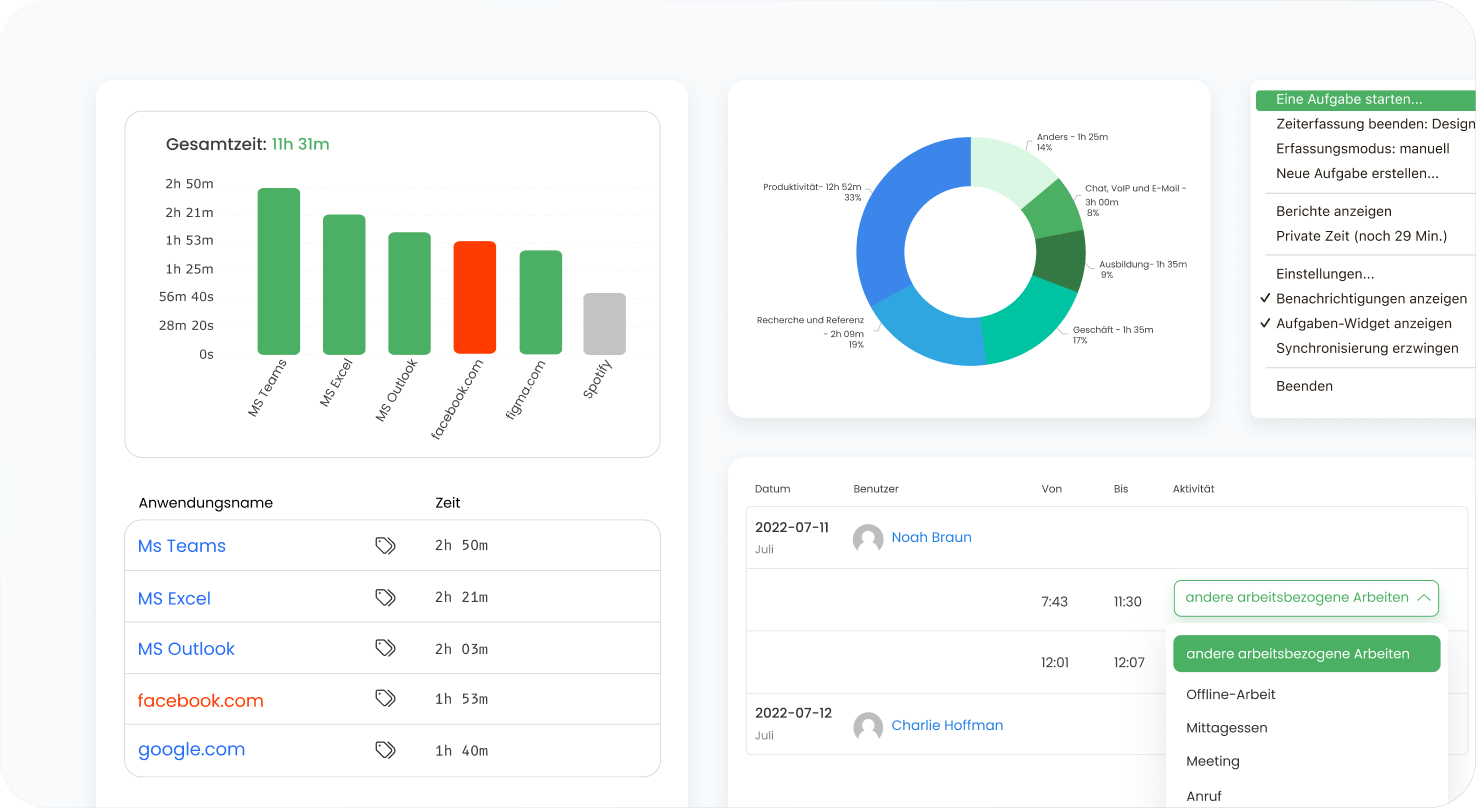Click Berichte anzeigen in the menu
The height and width of the screenshot is (808, 1476).
point(1333,212)
